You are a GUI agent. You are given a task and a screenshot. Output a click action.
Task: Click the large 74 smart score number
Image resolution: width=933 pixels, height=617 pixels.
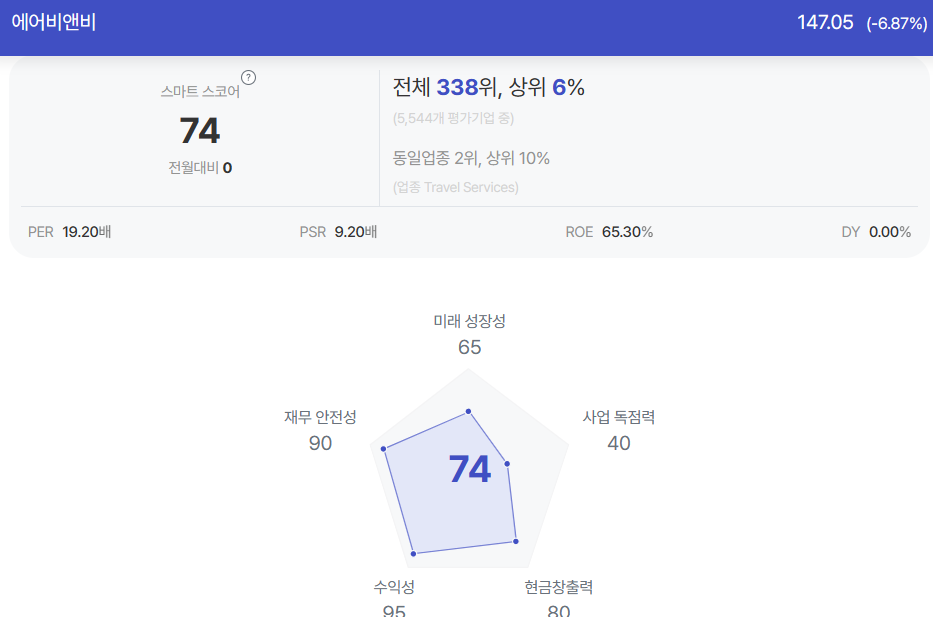tap(200, 130)
